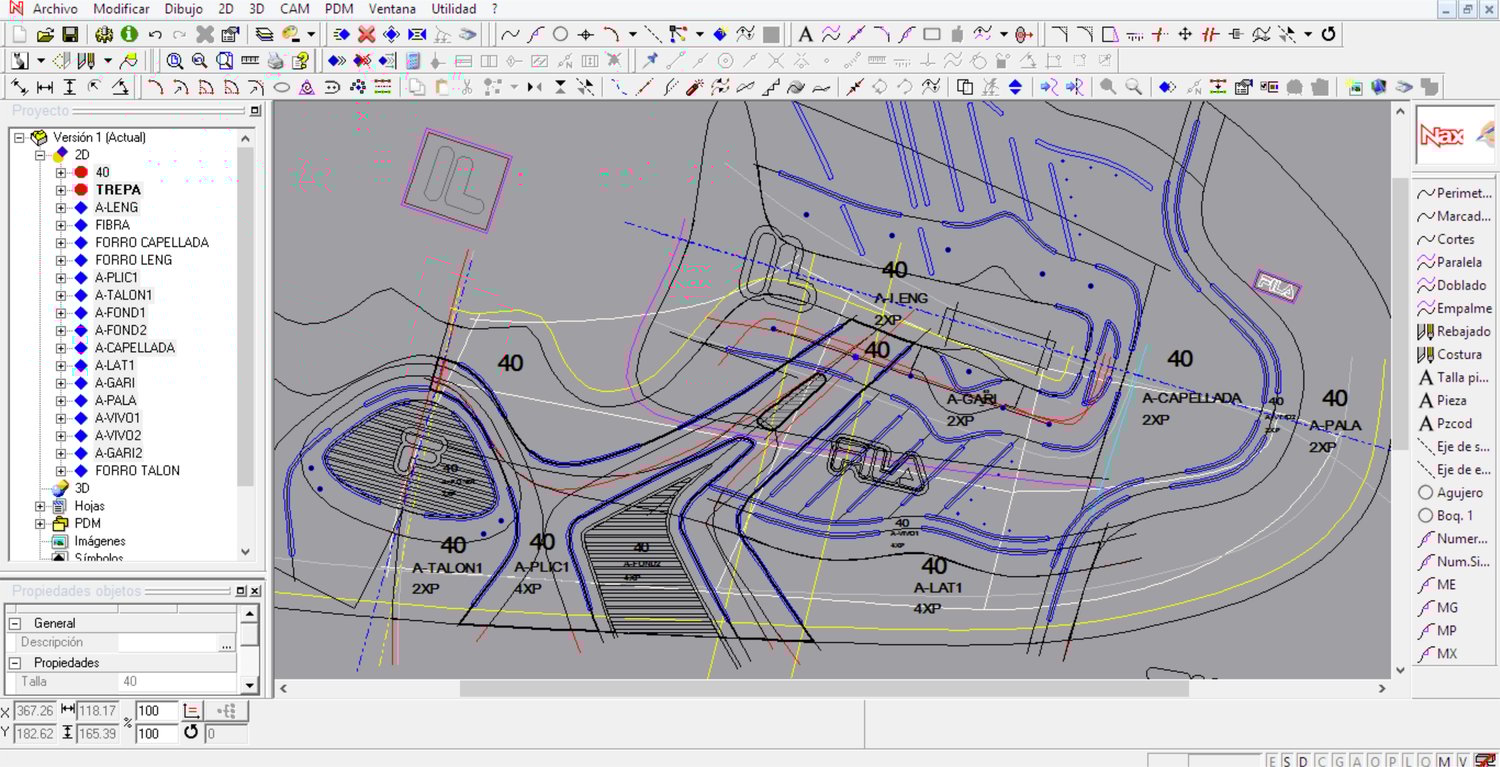The width and height of the screenshot is (1500, 767).
Task: Toggle the V indicator in status bar
Action: [1463, 761]
